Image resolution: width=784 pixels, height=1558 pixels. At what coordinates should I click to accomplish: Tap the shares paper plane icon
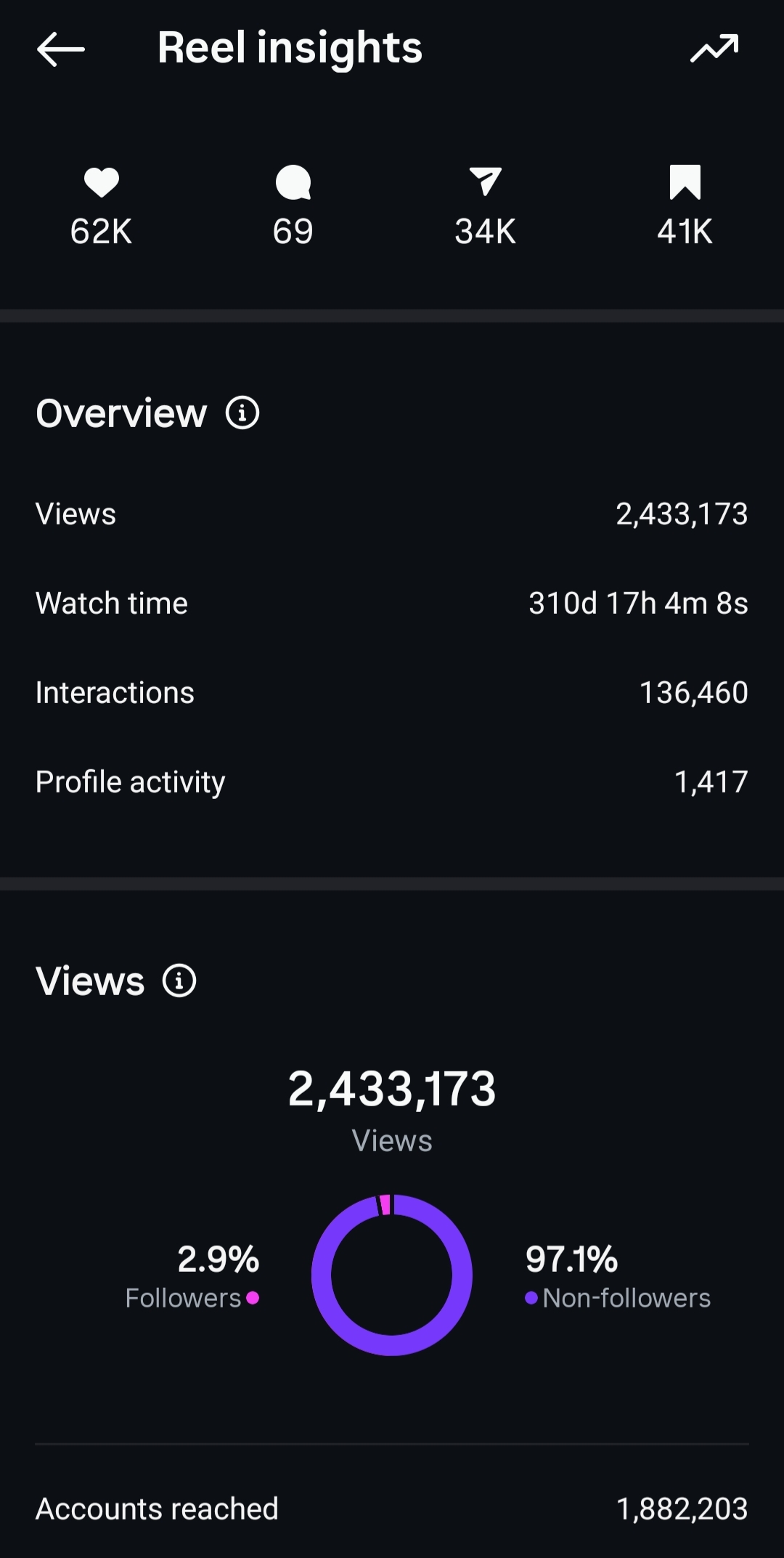(485, 182)
